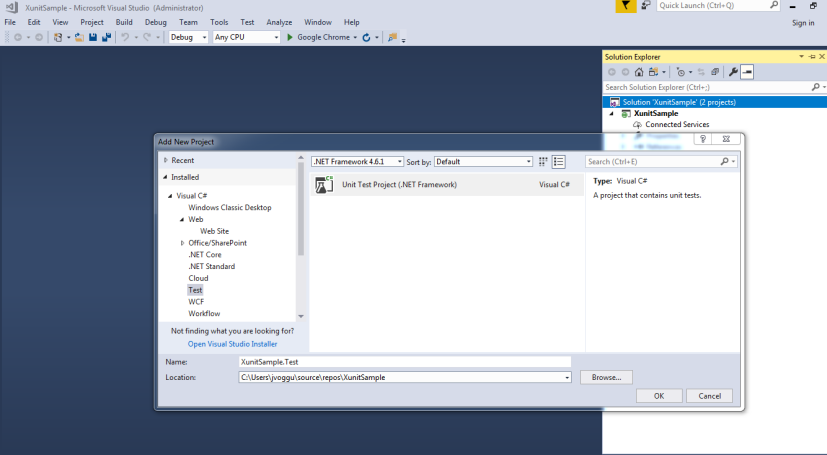Click the Pending Changes Filter clock icon
The image size is (827, 455).
tap(681, 72)
